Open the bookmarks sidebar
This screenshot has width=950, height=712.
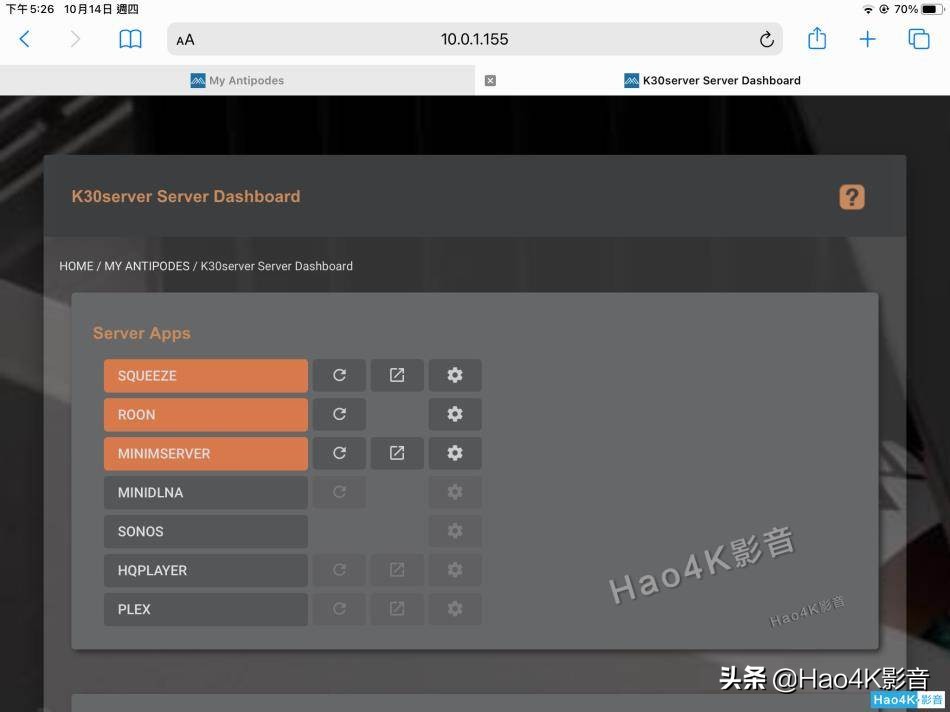(130, 39)
